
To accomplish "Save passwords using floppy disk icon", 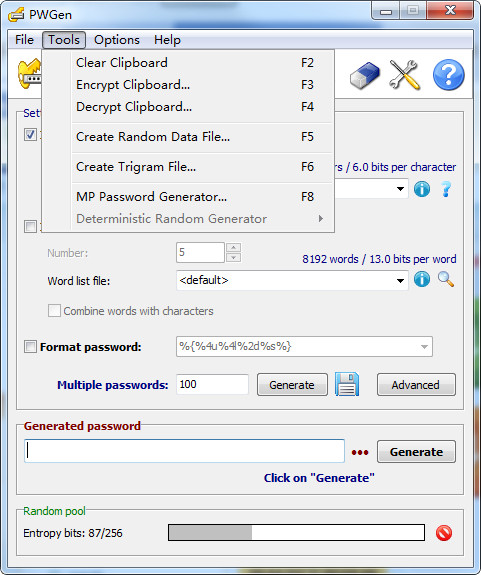I will [347, 384].
